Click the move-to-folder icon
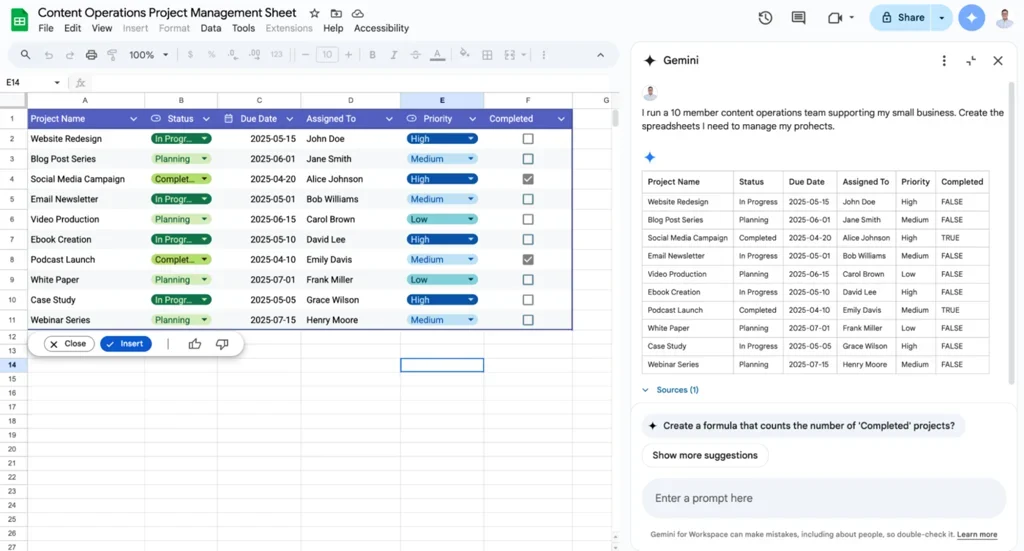 click(x=336, y=13)
